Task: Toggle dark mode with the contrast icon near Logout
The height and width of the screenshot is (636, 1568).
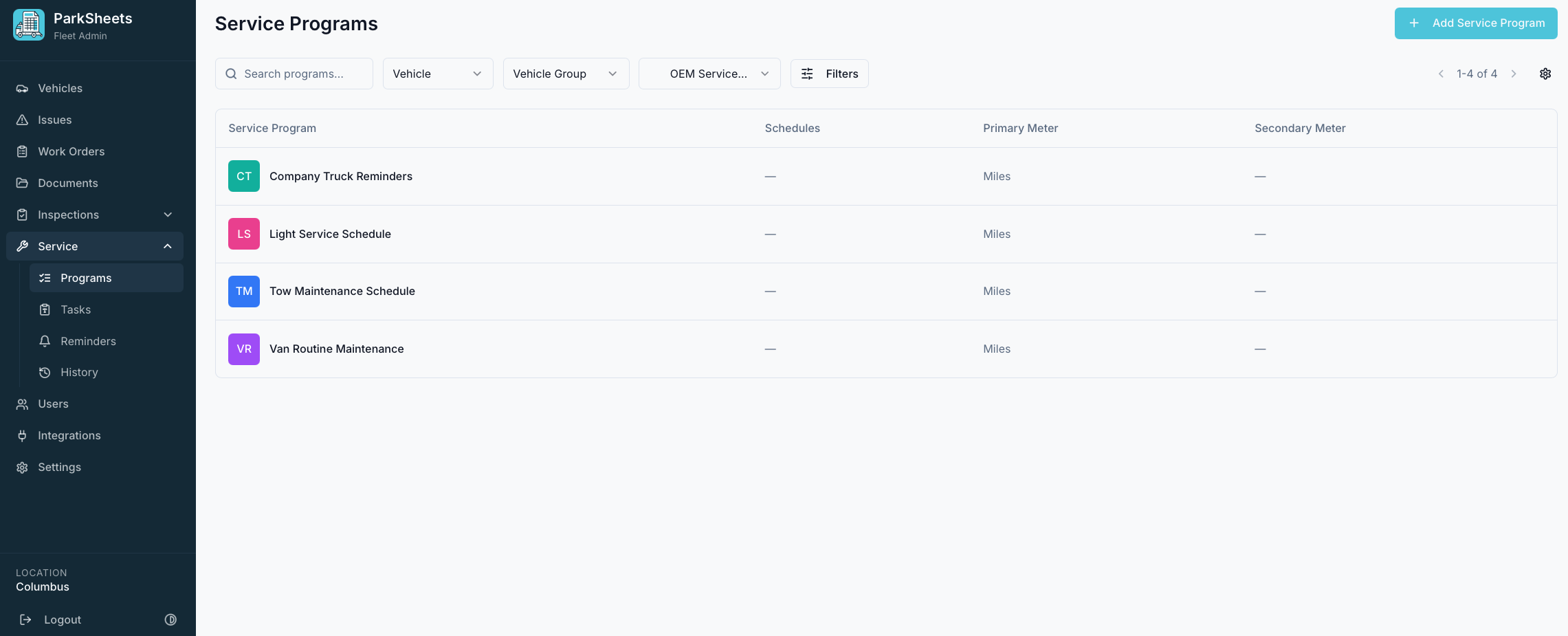Action: (x=170, y=619)
